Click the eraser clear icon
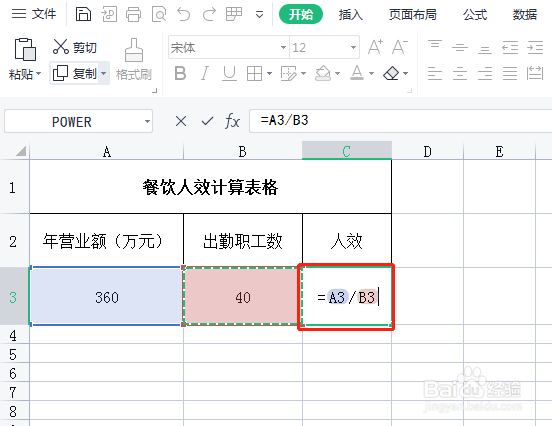 click(x=391, y=74)
